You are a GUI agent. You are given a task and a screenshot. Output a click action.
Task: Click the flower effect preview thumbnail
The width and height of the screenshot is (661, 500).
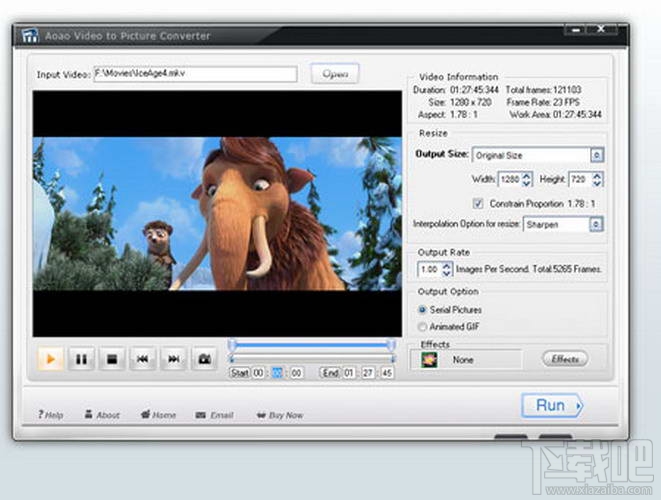tap(429, 360)
